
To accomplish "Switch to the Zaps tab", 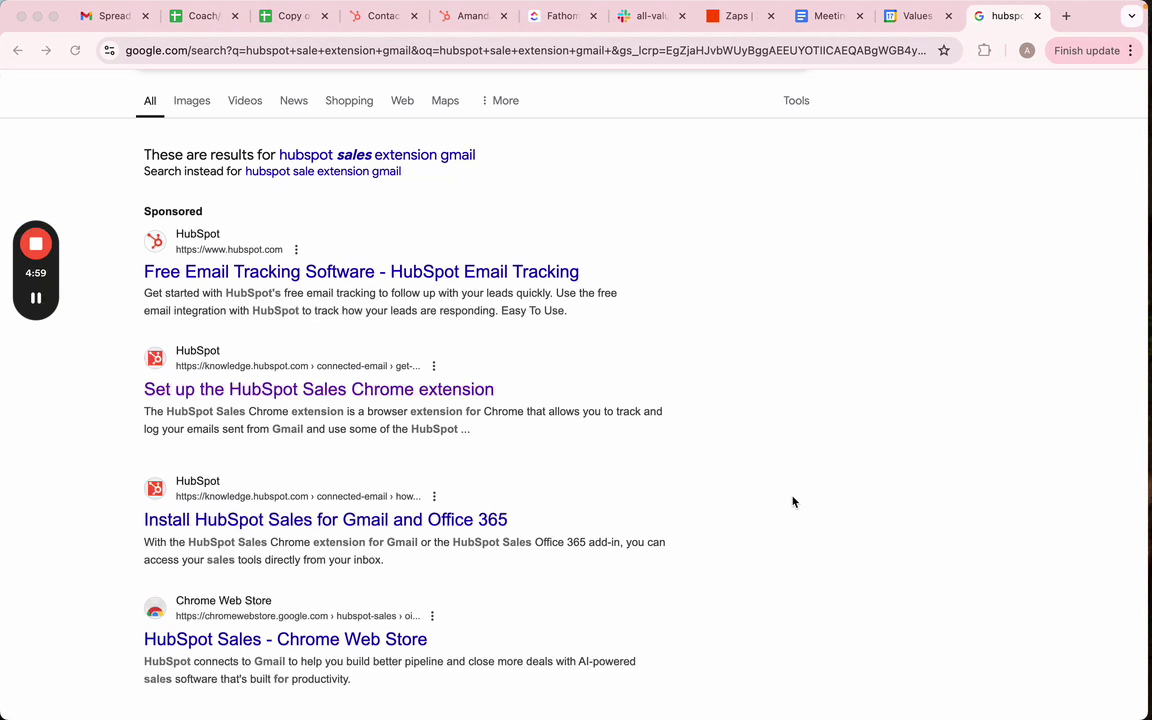I will click(741, 16).
